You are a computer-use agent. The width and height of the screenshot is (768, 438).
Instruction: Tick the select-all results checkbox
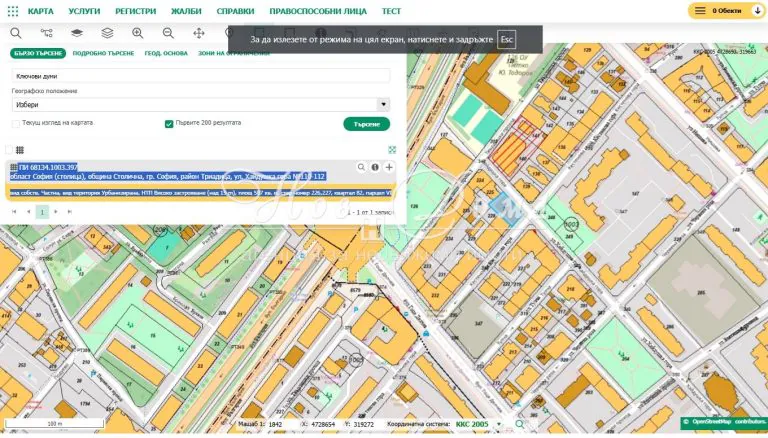click(10, 149)
